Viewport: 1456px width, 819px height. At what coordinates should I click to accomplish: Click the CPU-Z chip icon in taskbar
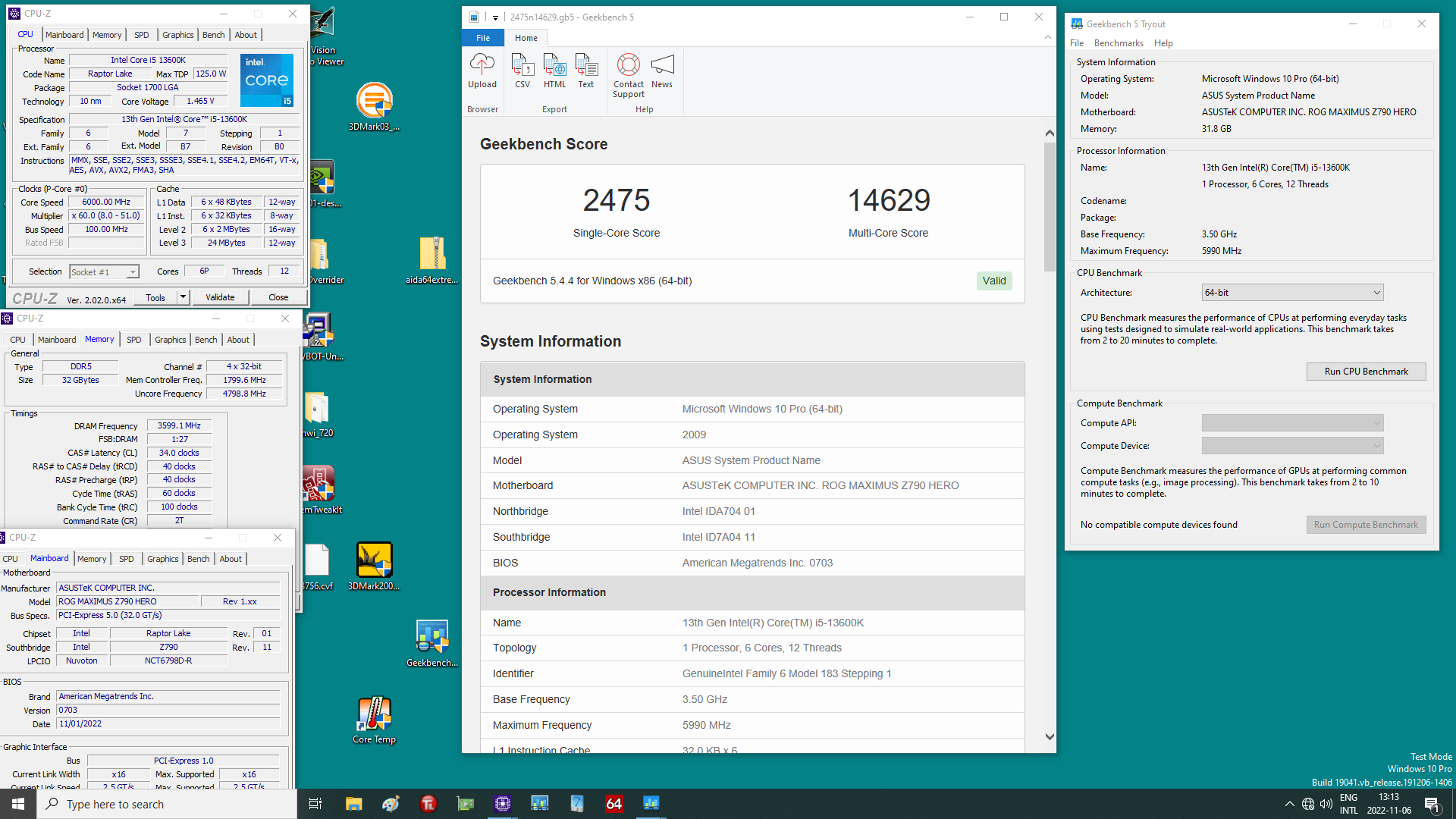coord(503,804)
